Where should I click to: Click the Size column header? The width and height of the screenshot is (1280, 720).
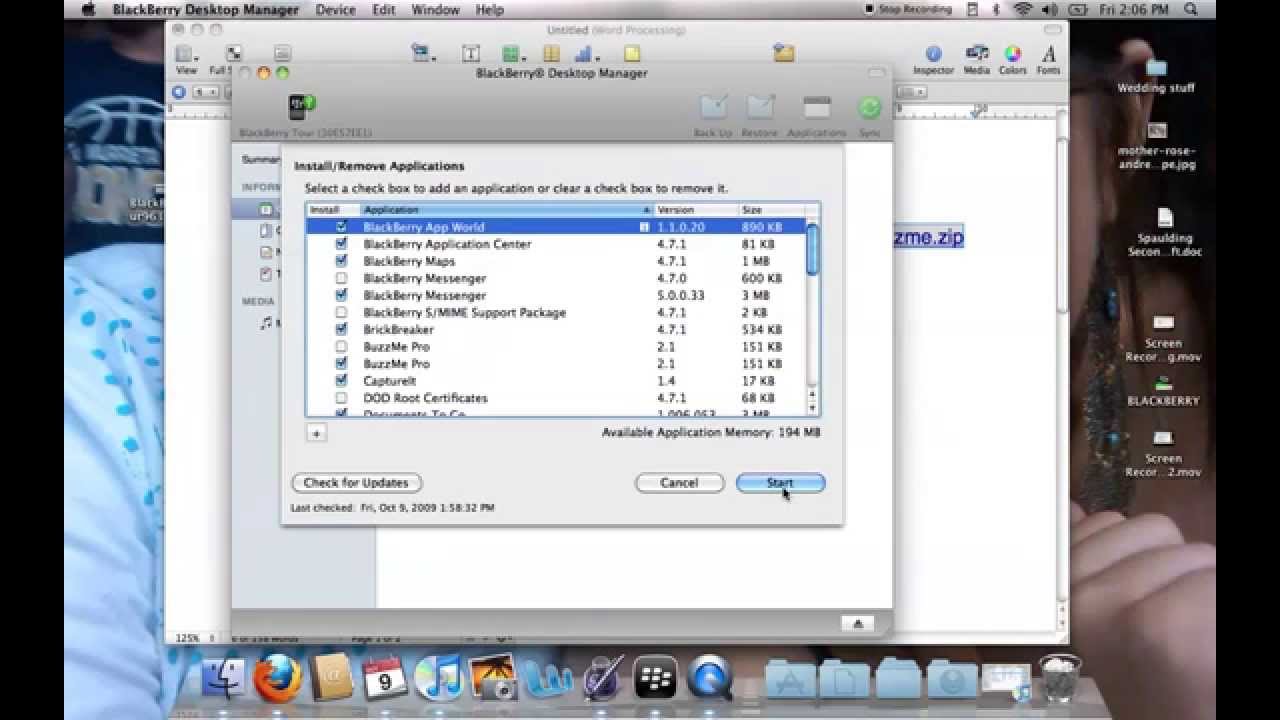pyautogui.click(x=772, y=210)
